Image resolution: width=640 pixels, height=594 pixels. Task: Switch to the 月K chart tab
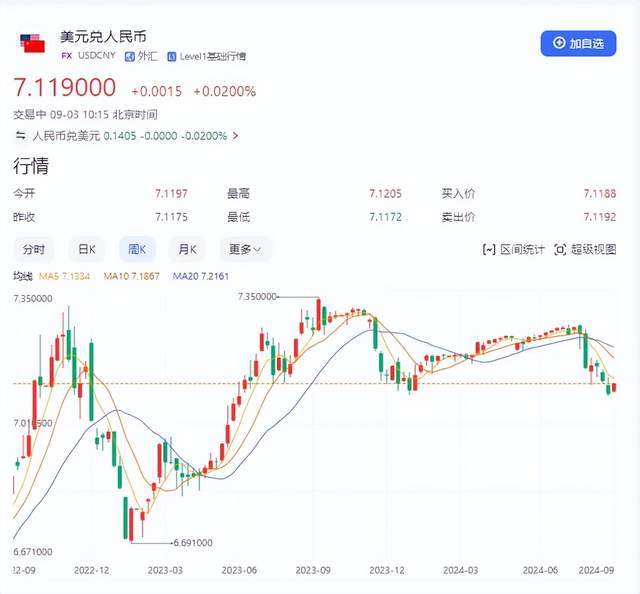pos(187,249)
